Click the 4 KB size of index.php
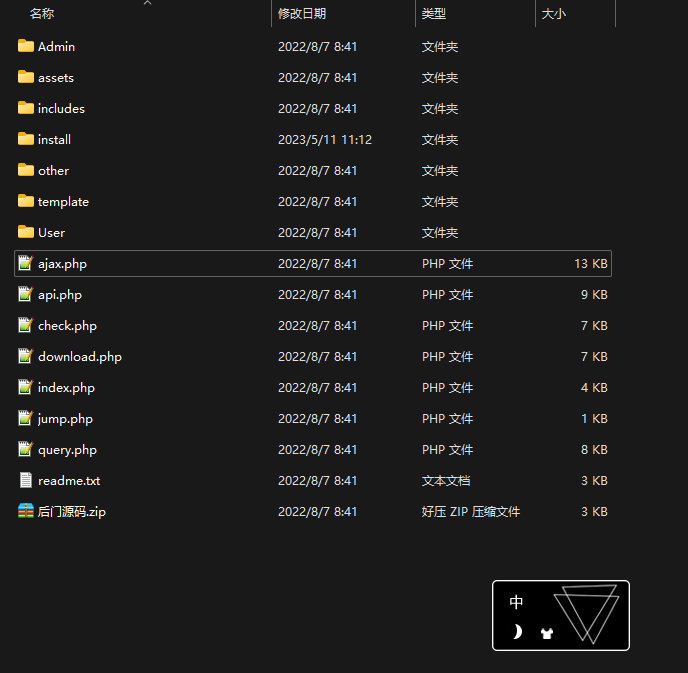Image resolution: width=688 pixels, height=673 pixels. point(594,387)
